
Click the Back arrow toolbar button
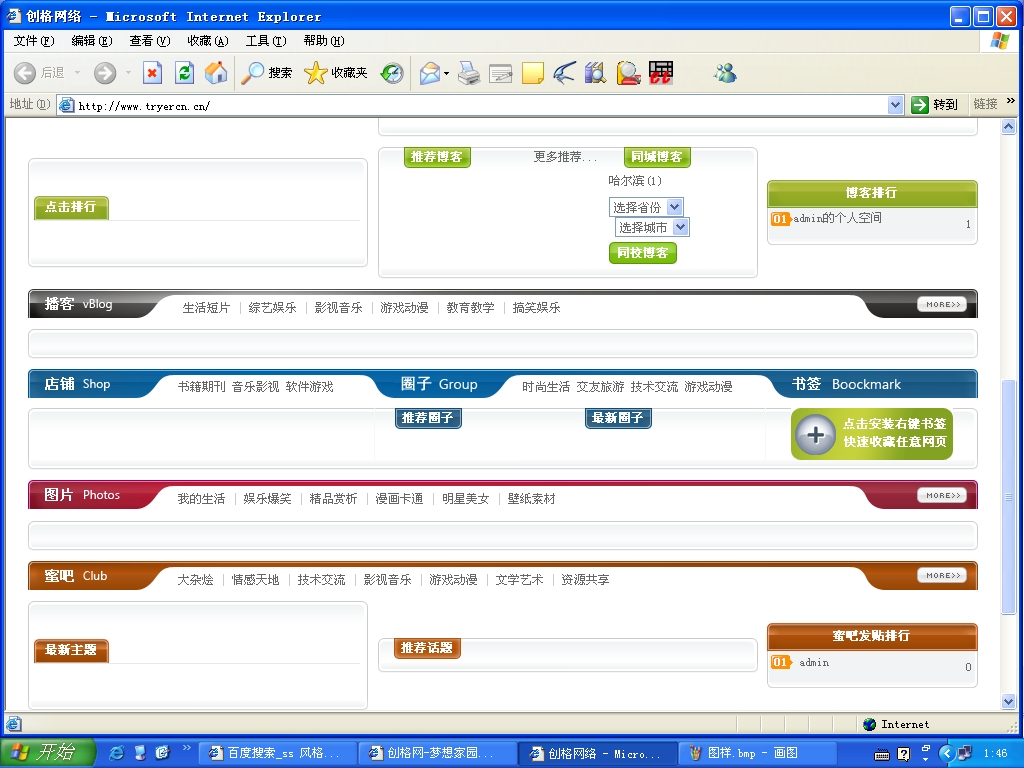point(25,72)
